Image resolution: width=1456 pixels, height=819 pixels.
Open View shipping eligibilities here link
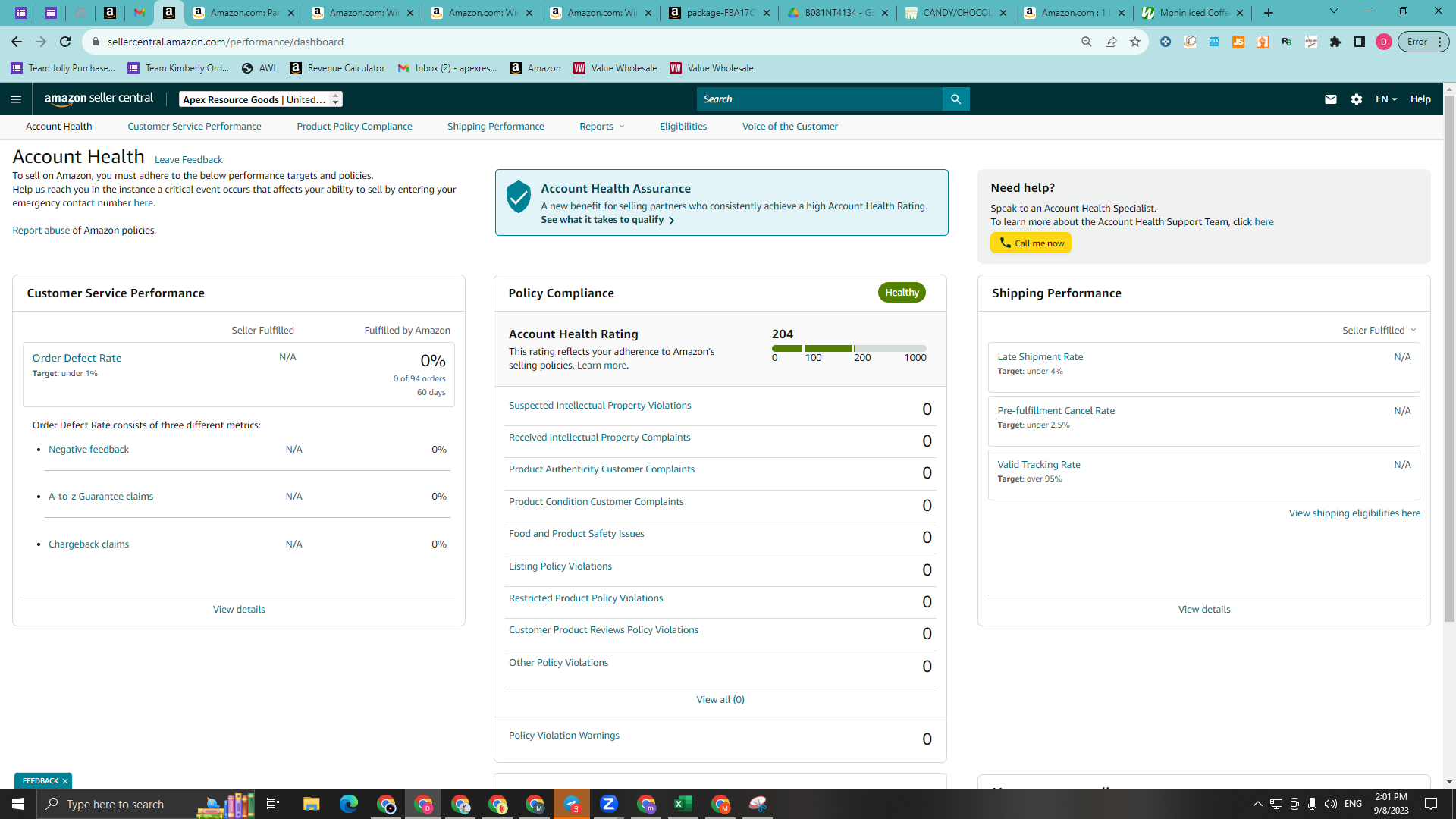point(1354,513)
